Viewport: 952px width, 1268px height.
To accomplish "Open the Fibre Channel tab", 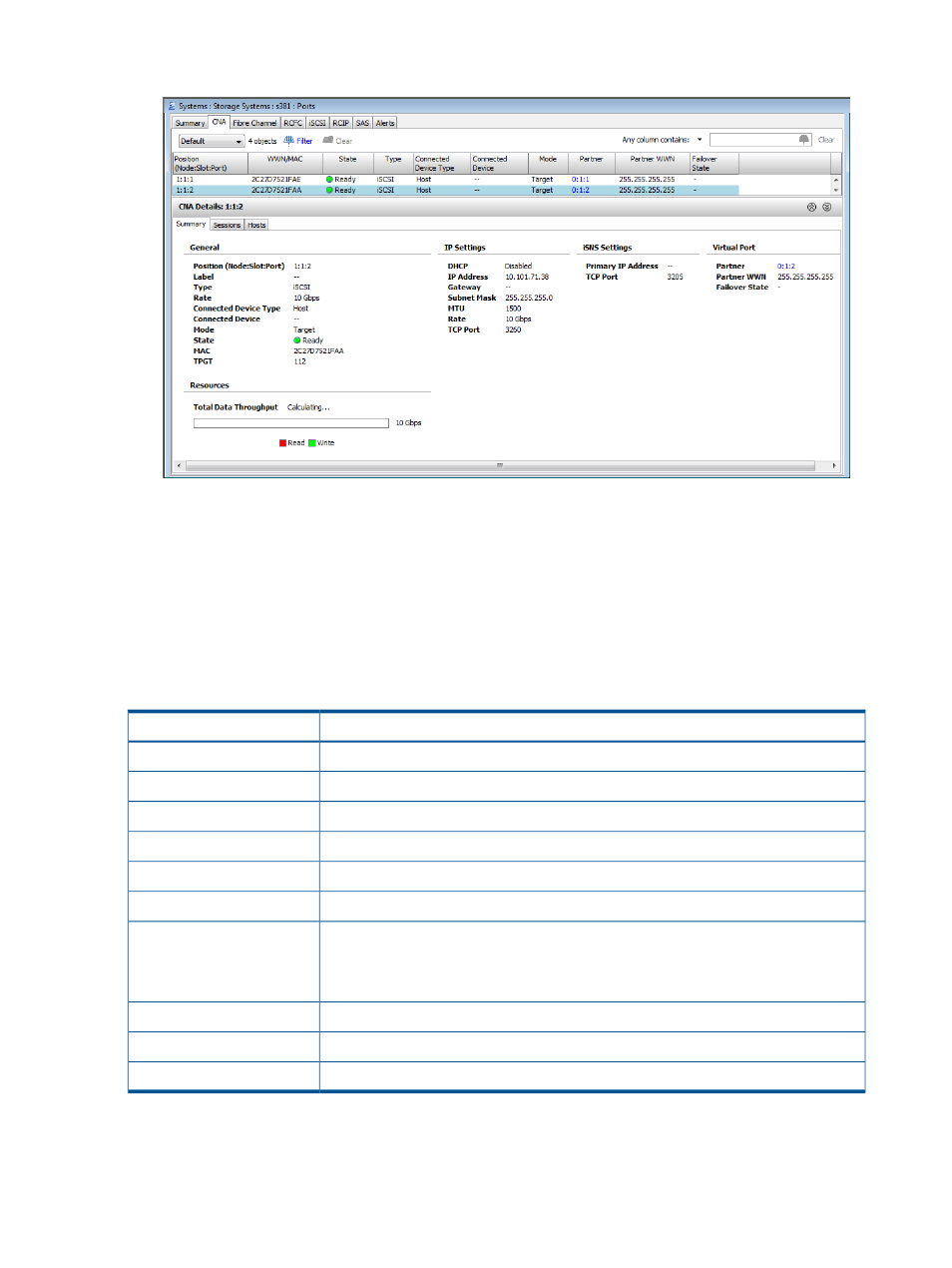I will click(255, 123).
